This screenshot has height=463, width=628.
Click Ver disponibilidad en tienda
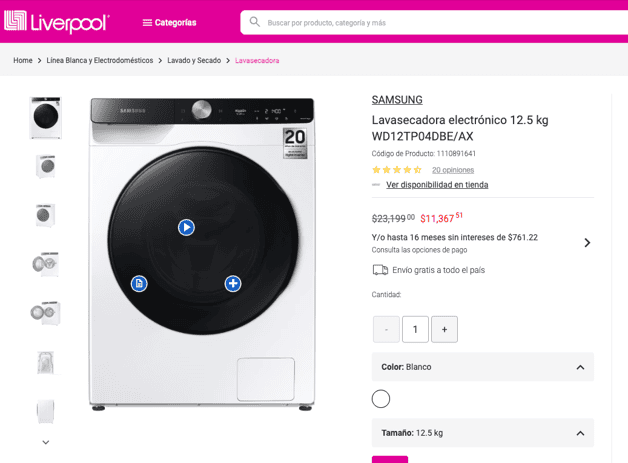[x=437, y=185]
